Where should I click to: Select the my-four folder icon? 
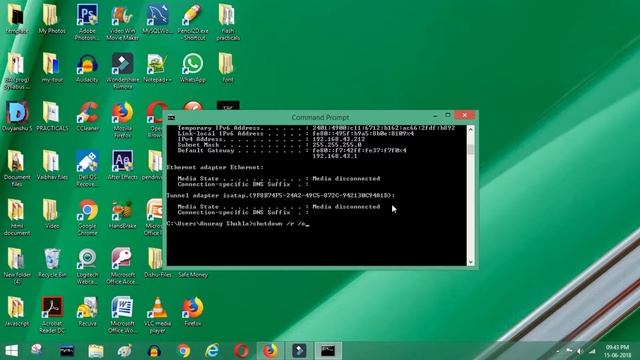52,68
